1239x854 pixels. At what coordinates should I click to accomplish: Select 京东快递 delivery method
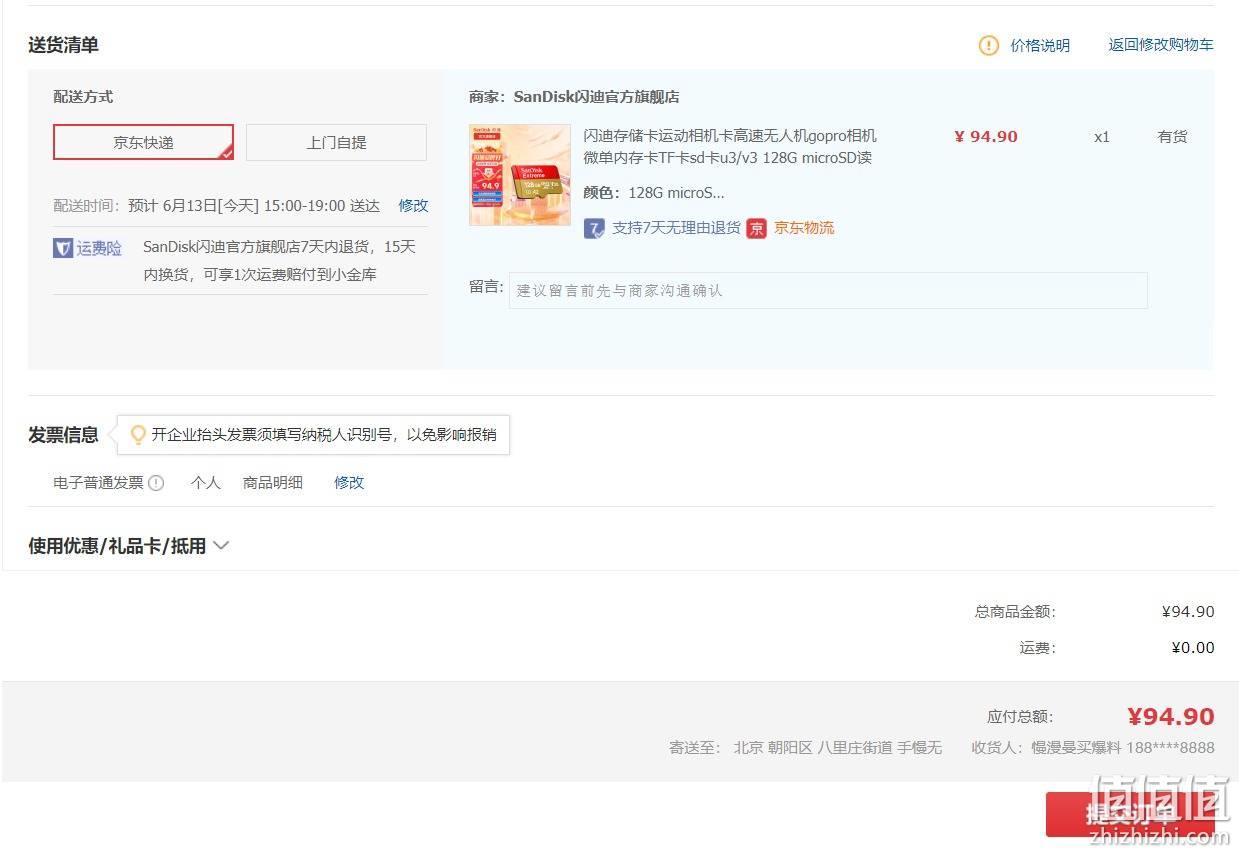(x=143, y=142)
